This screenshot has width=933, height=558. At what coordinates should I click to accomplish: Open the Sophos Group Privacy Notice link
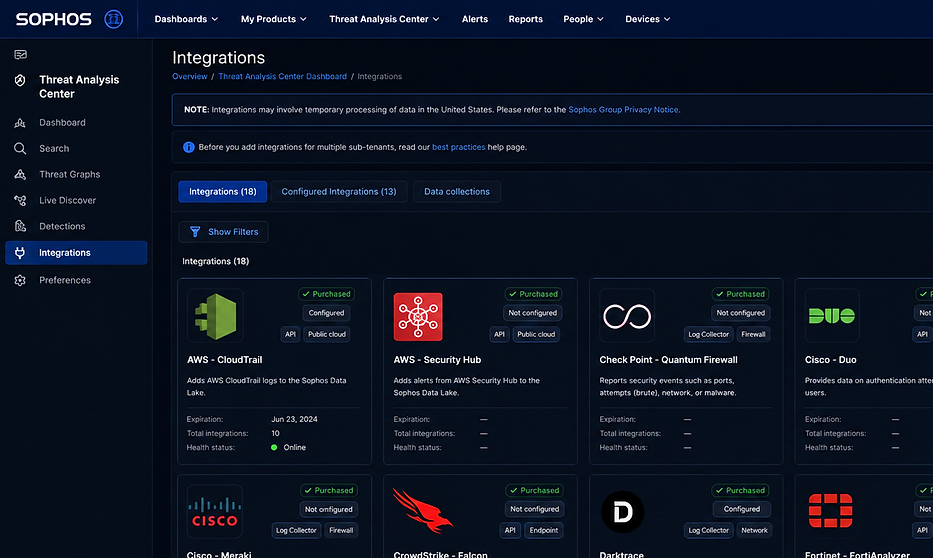coord(623,109)
